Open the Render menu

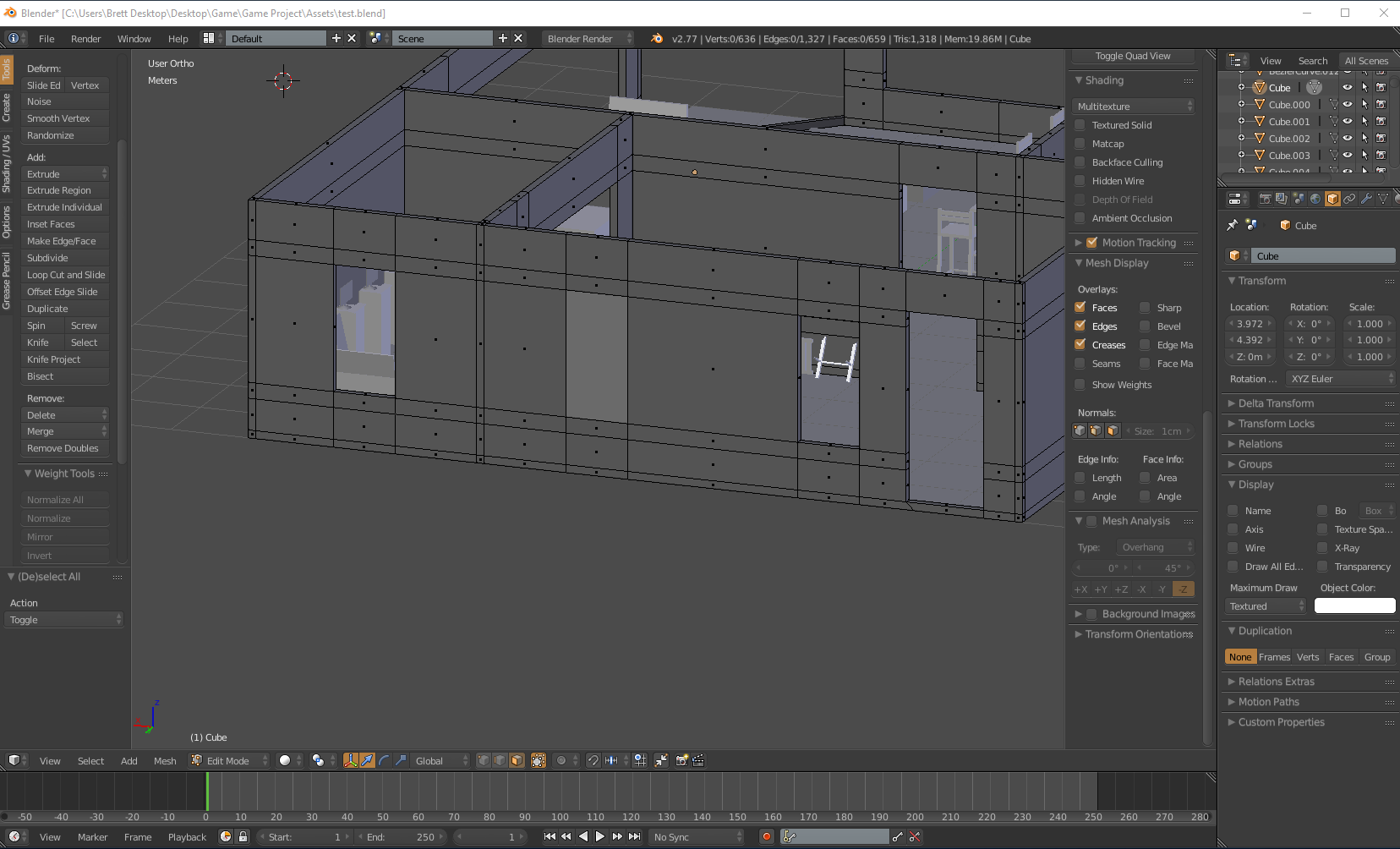[x=85, y=39]
